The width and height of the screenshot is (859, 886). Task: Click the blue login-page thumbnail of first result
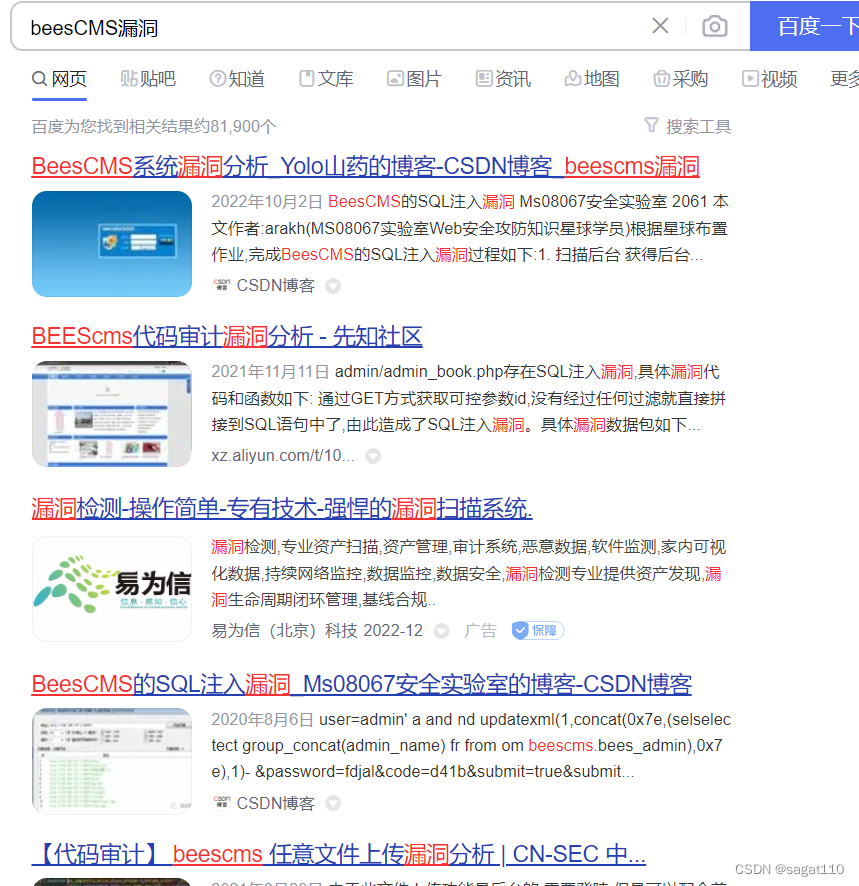[112, 244]
